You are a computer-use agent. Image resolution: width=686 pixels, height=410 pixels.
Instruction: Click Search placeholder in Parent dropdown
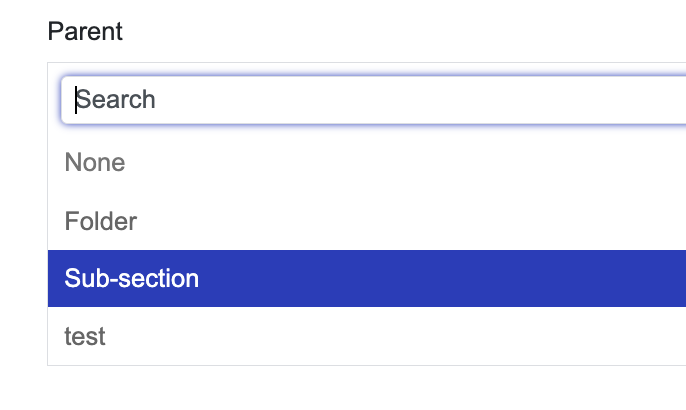coord(117,100)
